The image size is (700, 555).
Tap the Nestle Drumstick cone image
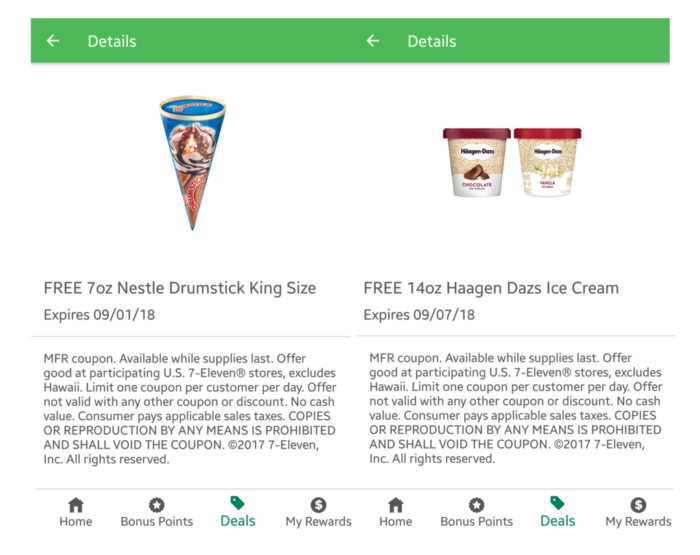click(192, 163)
